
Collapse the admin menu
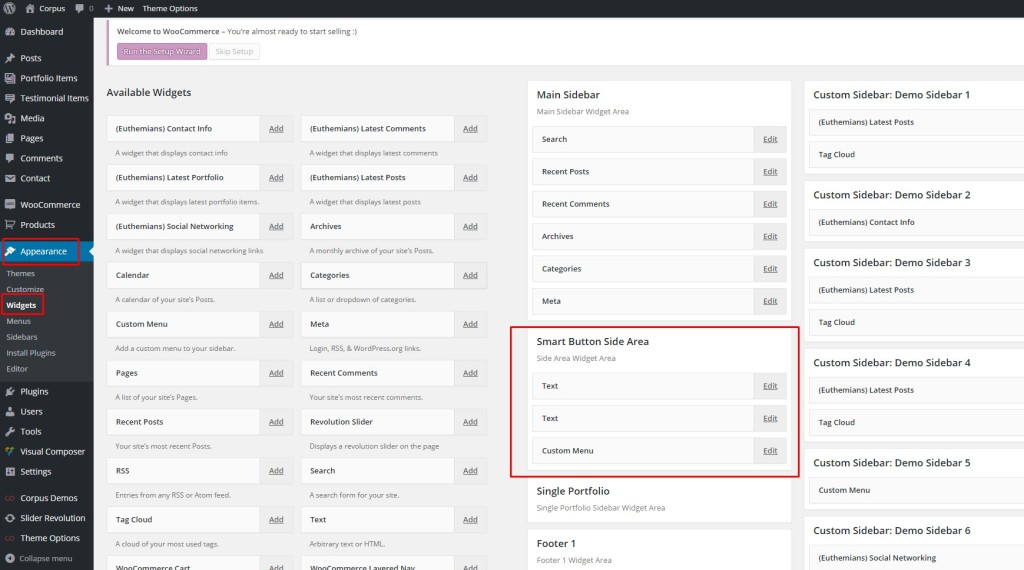pyautogui.click(x=38, y=558)
